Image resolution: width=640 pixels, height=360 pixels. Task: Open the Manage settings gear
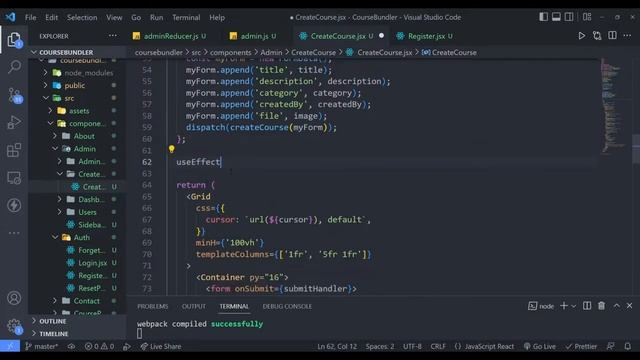point(14,326)
